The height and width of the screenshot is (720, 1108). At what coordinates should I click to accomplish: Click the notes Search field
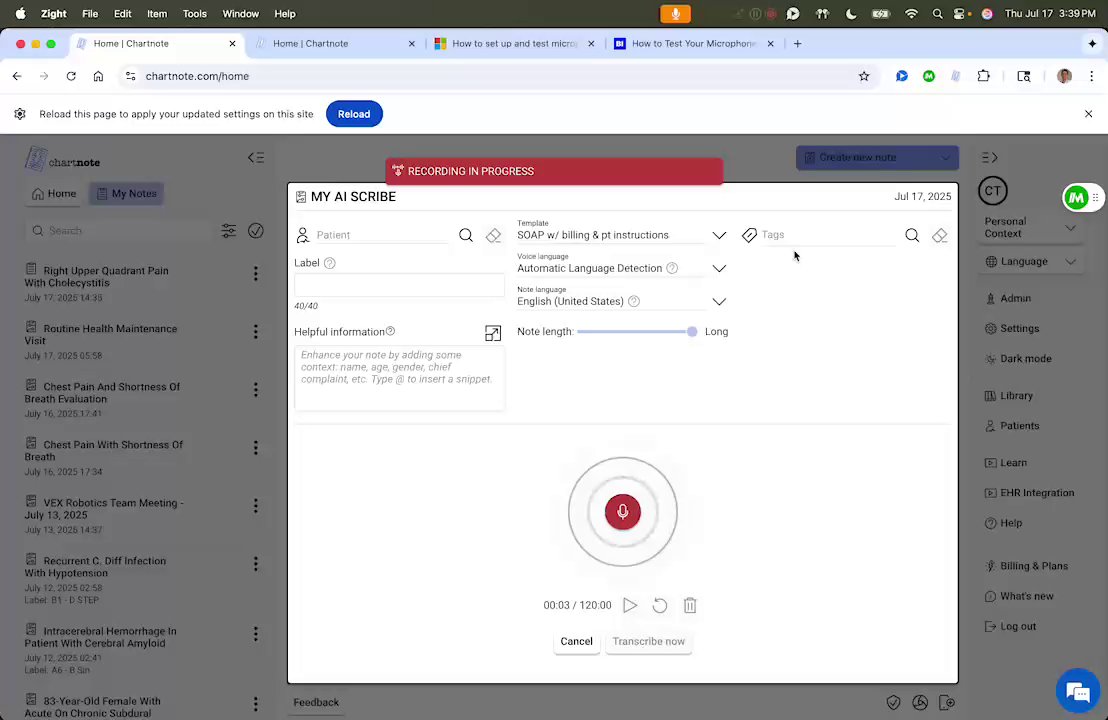[x=120, y=230]
